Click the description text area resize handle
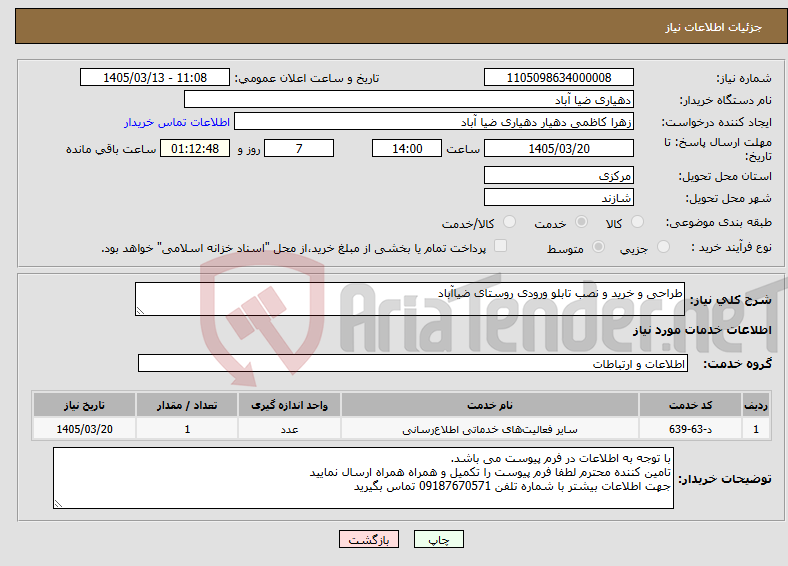The width and height of the screenshot is (788, 566). (140, 311)
